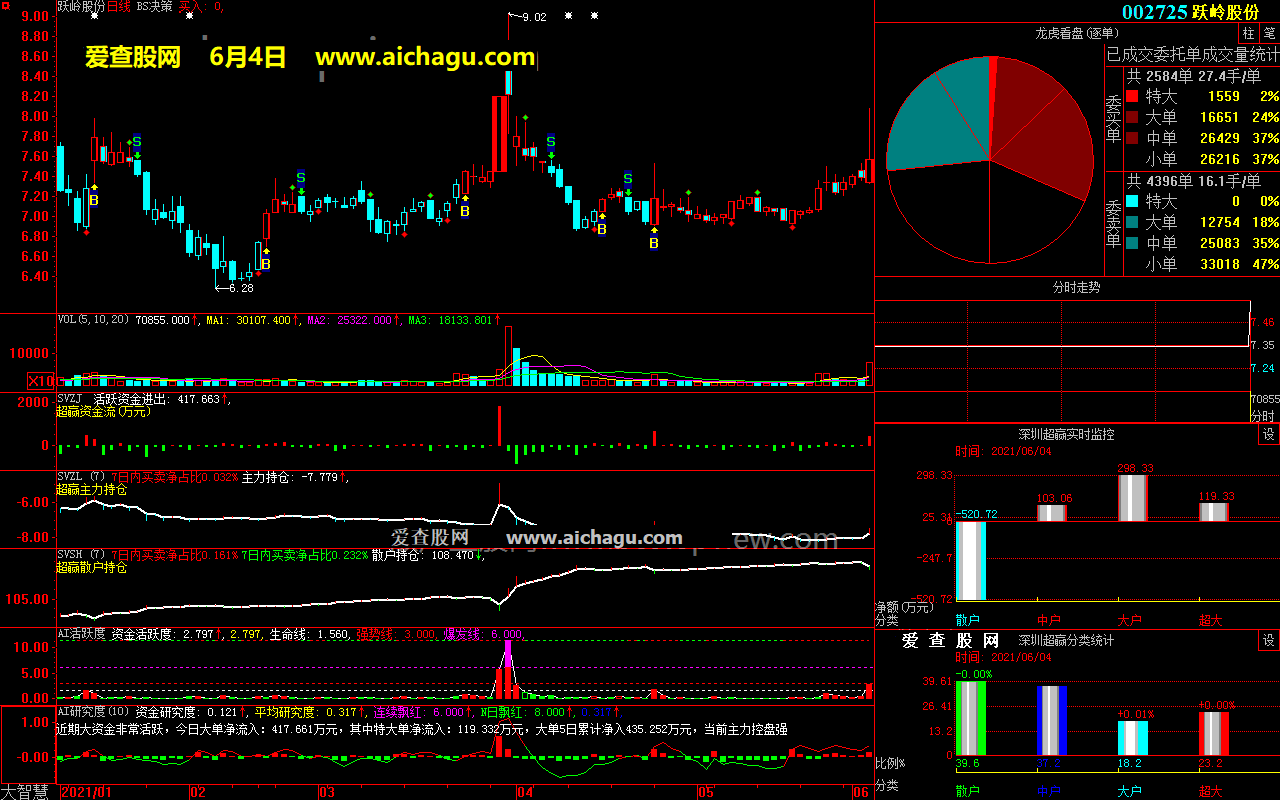Click the 委卖单 大单 teal legend swatch

[1132, 222]
